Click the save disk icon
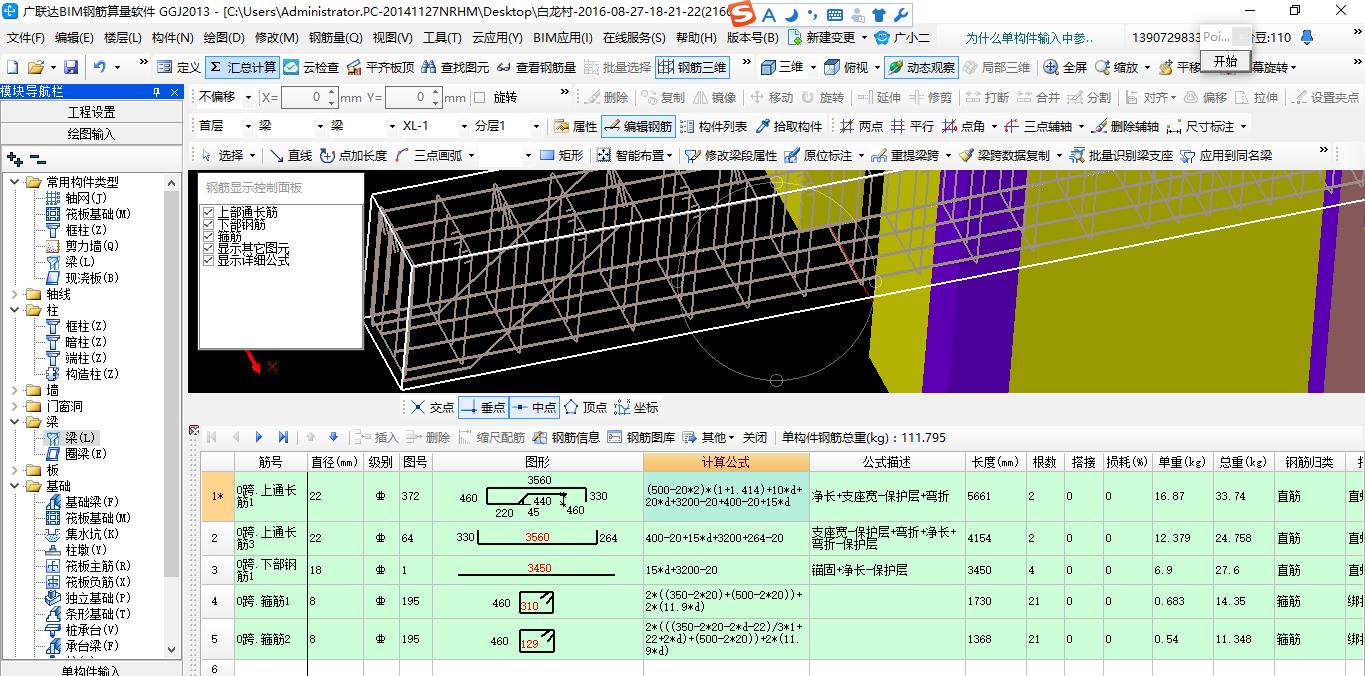The image size is (1365, 676). coord(71,67)
